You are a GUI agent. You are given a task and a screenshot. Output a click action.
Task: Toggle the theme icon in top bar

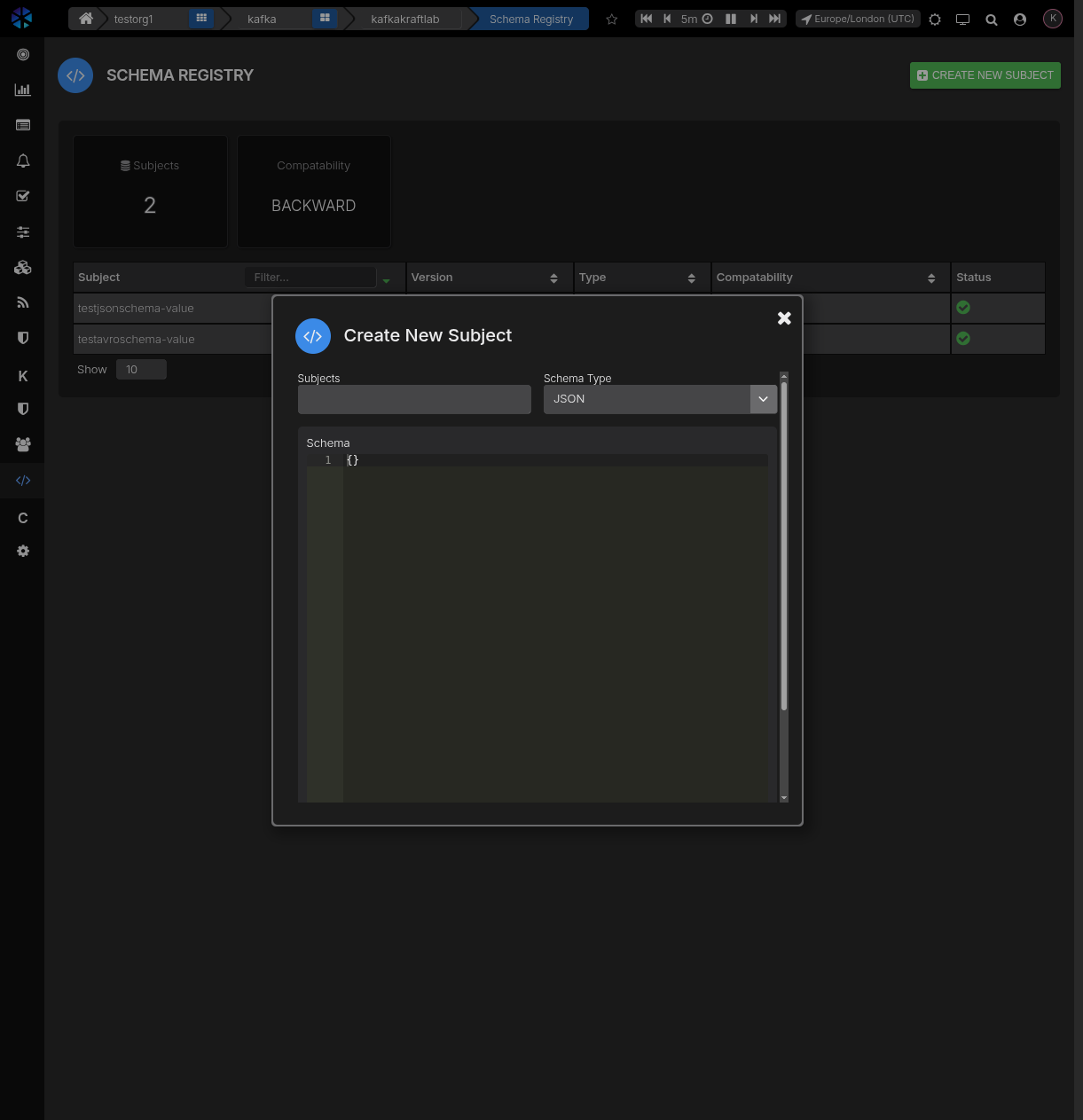click(x=935, y=19)
